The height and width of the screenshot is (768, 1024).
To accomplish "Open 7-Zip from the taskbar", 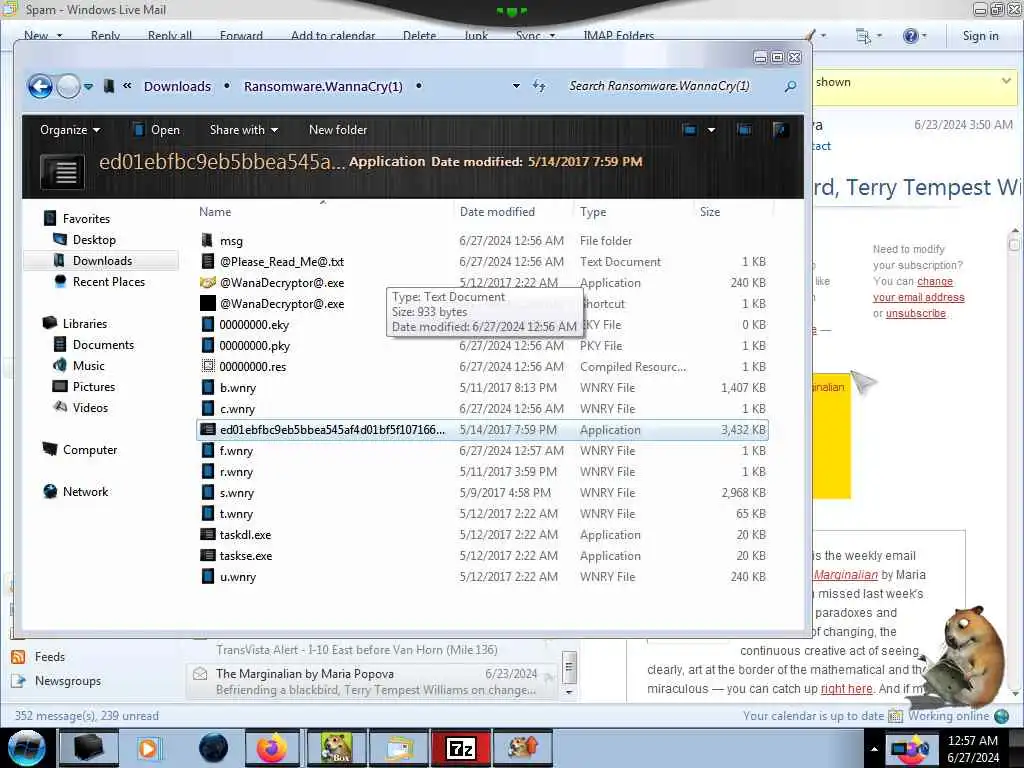I will tap(460, 748).
